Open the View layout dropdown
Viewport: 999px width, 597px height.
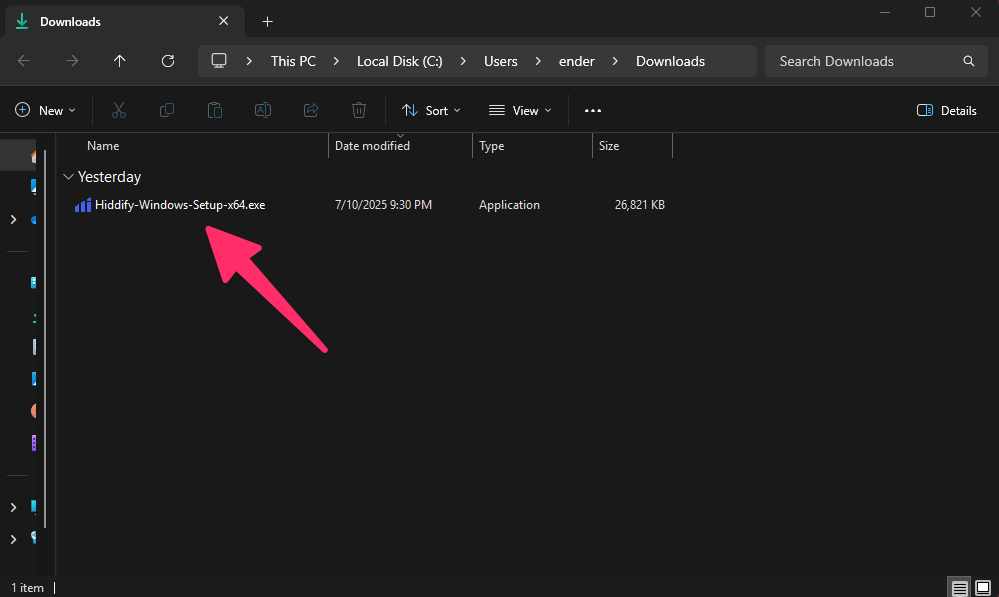(520, 110)
